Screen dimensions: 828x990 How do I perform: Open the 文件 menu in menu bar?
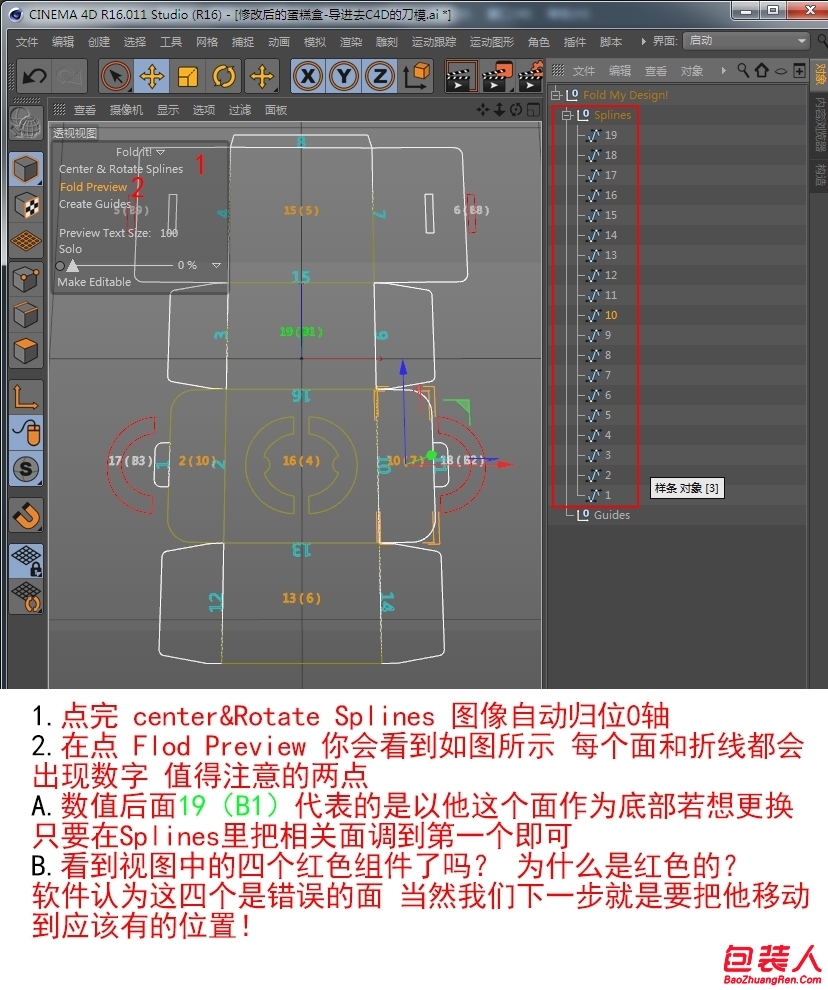pos(27,42)
